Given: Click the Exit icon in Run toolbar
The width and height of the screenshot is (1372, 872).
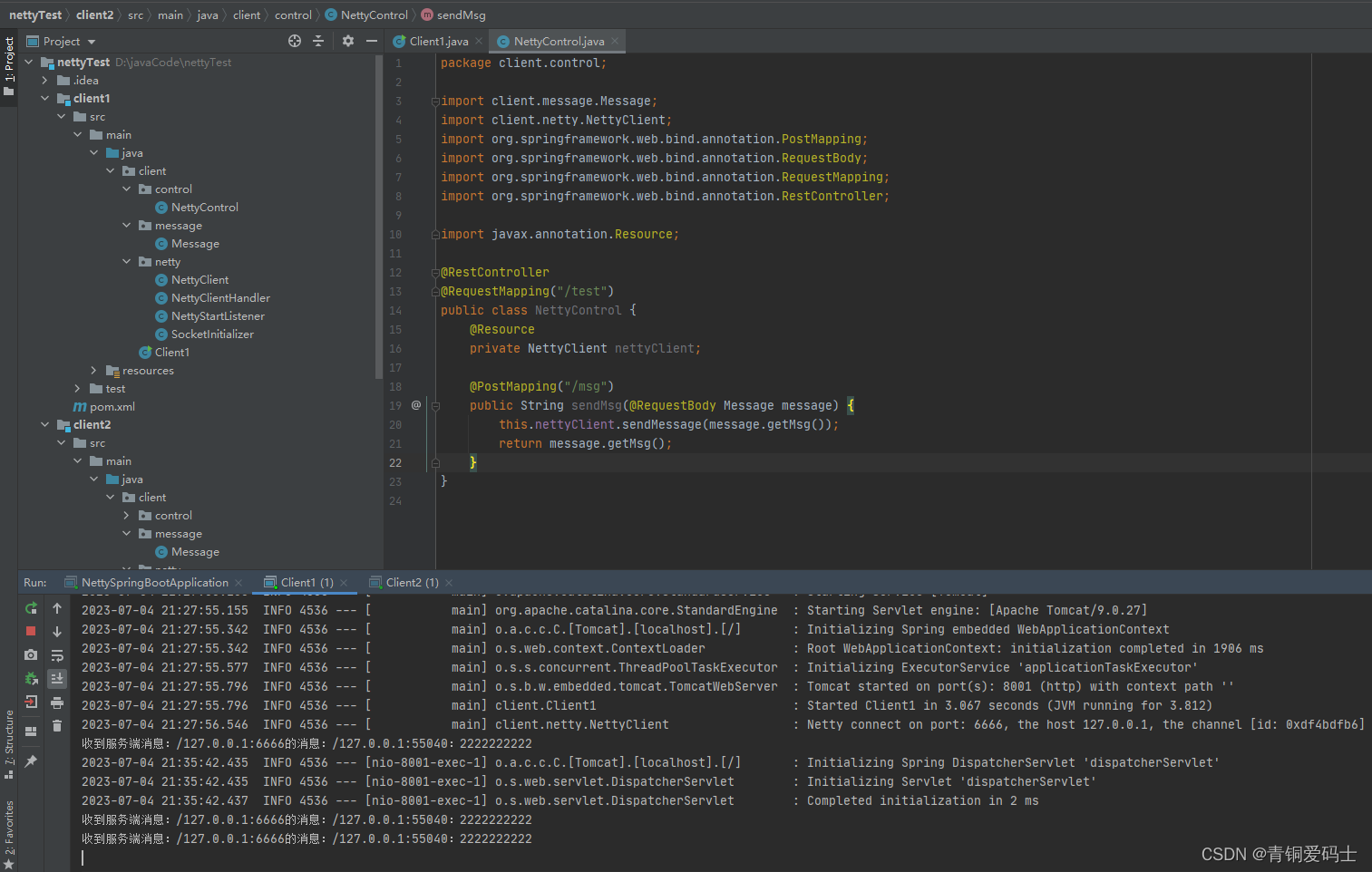Looking at the screenshot, I should click(x=31, y=702).
